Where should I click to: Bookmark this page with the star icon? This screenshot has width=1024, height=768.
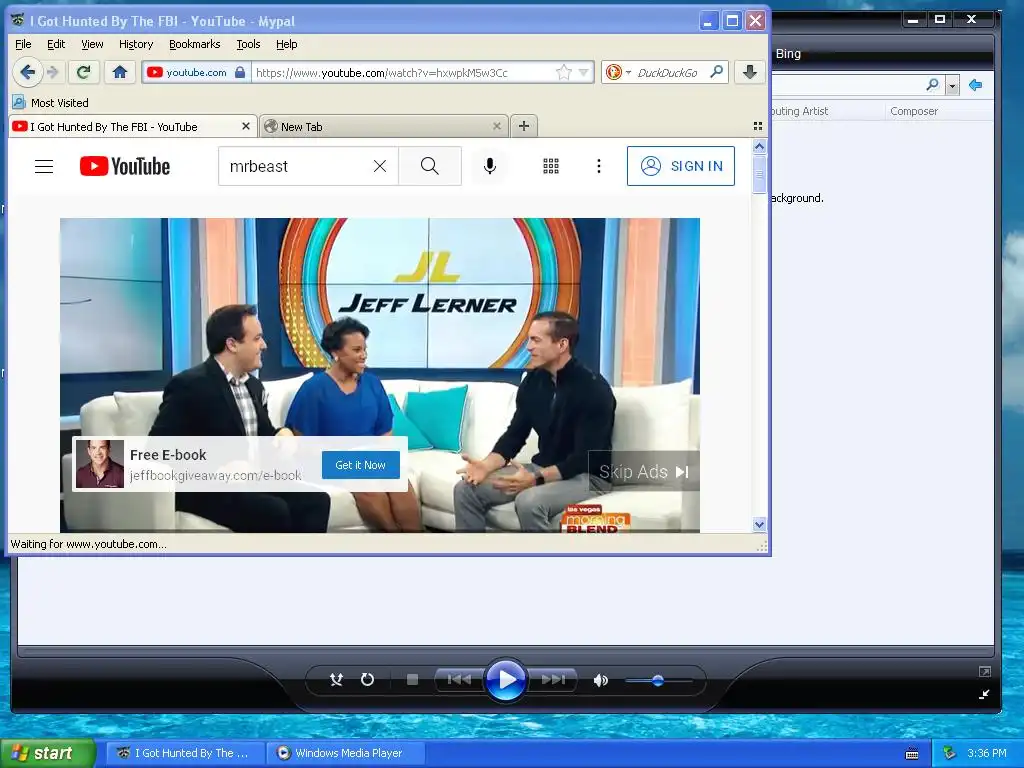(564, 72)
